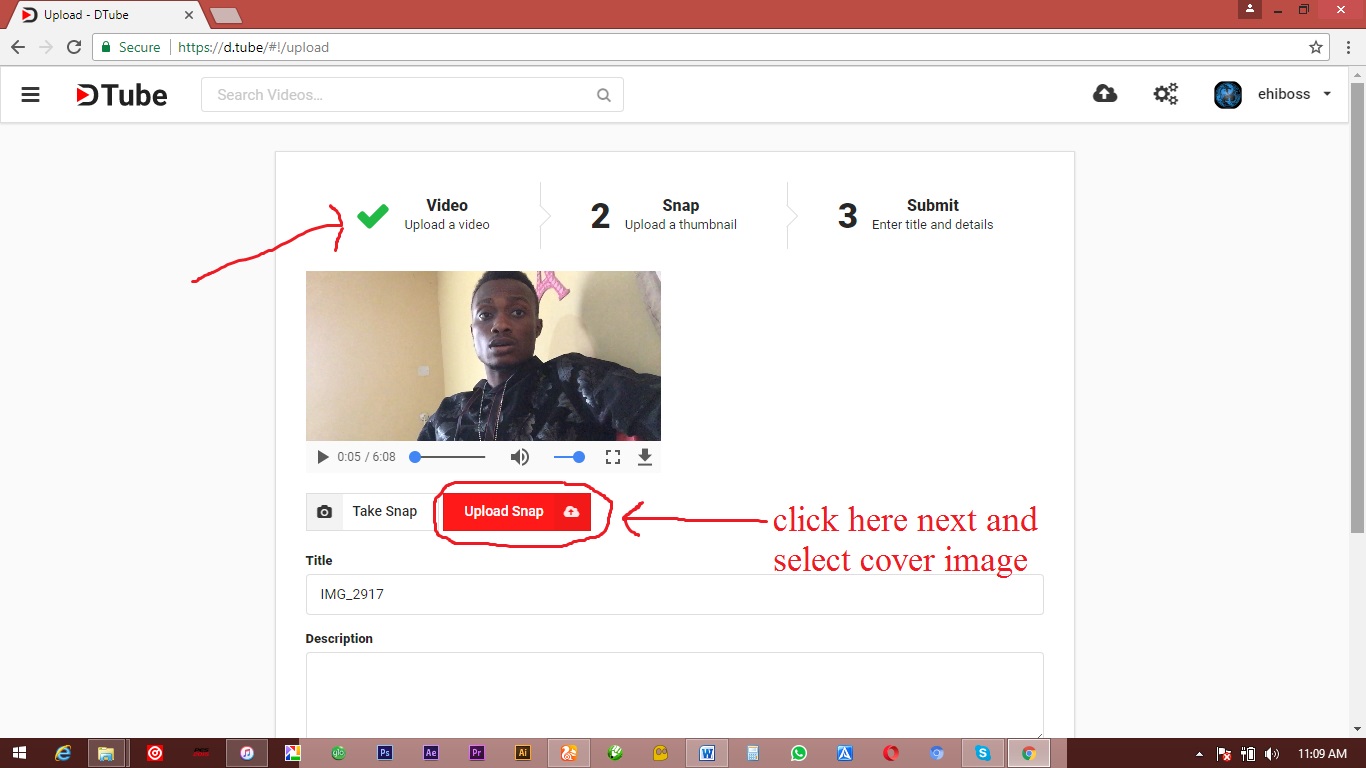Mute the video using the speaker icon
1366x768 pixels.
point(520,456)
